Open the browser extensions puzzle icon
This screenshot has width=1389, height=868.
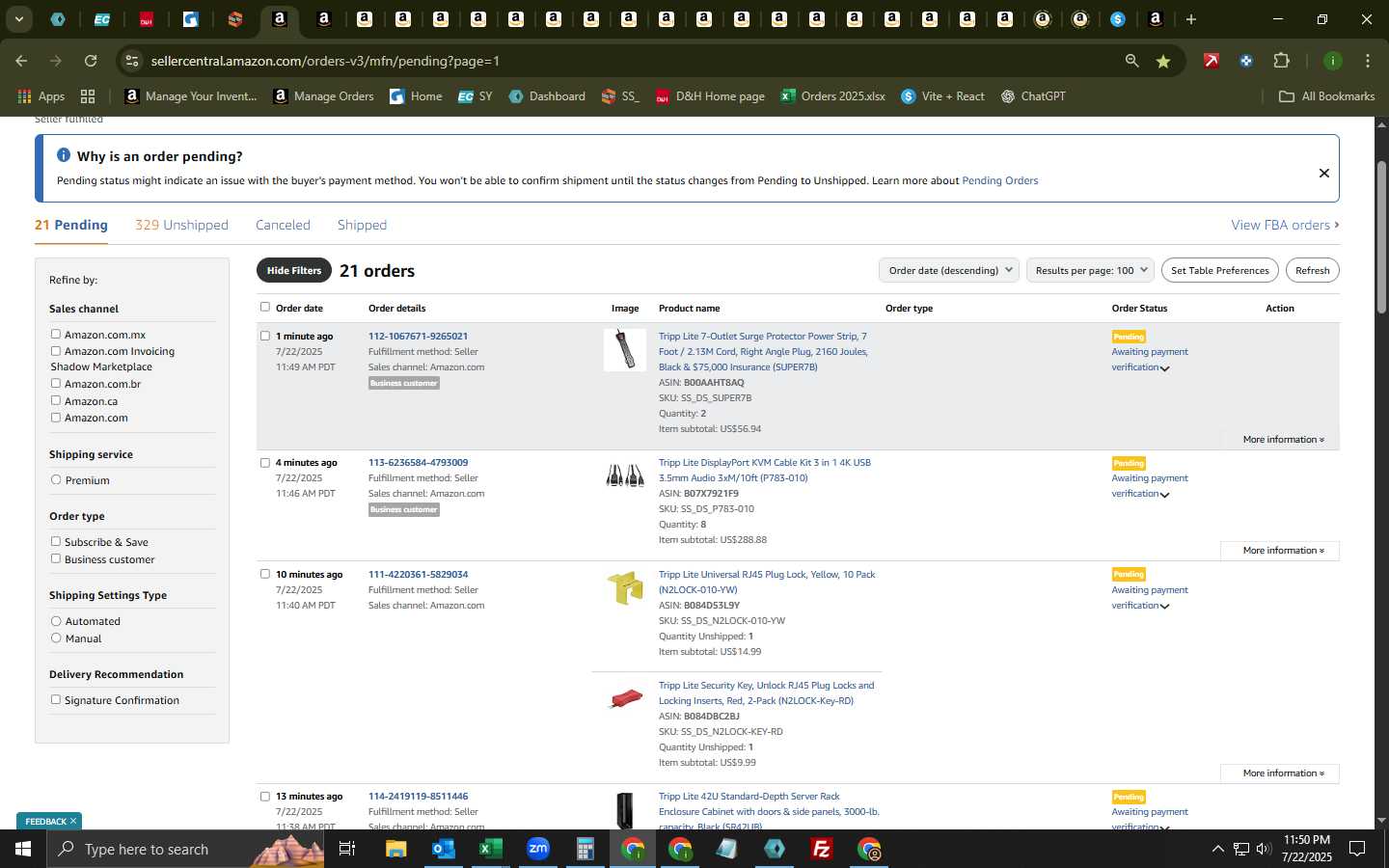click(1281, 61)
